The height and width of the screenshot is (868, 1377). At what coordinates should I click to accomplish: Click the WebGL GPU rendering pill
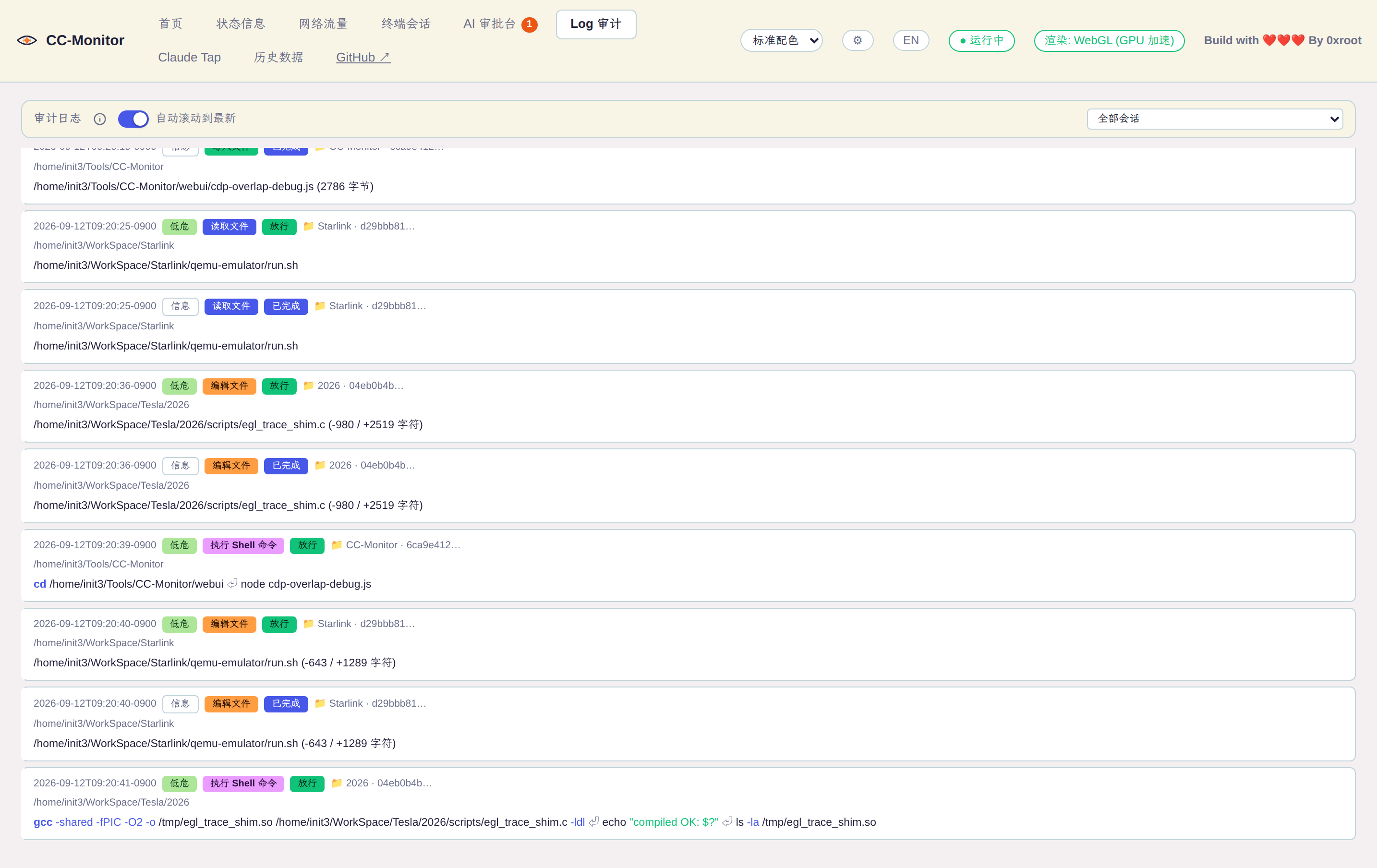point(1109,40)
